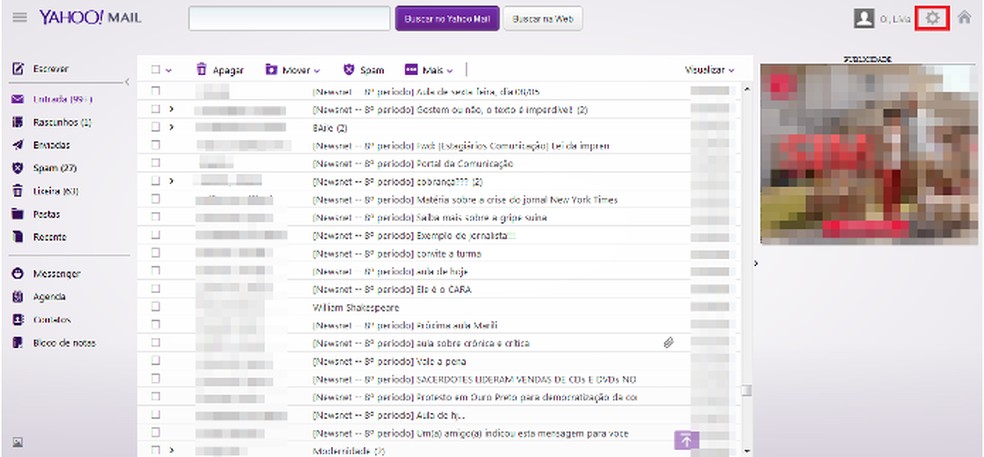Check the 'Saiba mais sobre a gripe suína' checkbox
Image resolution: width=984 pixels, height=457 pixels.
[156, 217]
